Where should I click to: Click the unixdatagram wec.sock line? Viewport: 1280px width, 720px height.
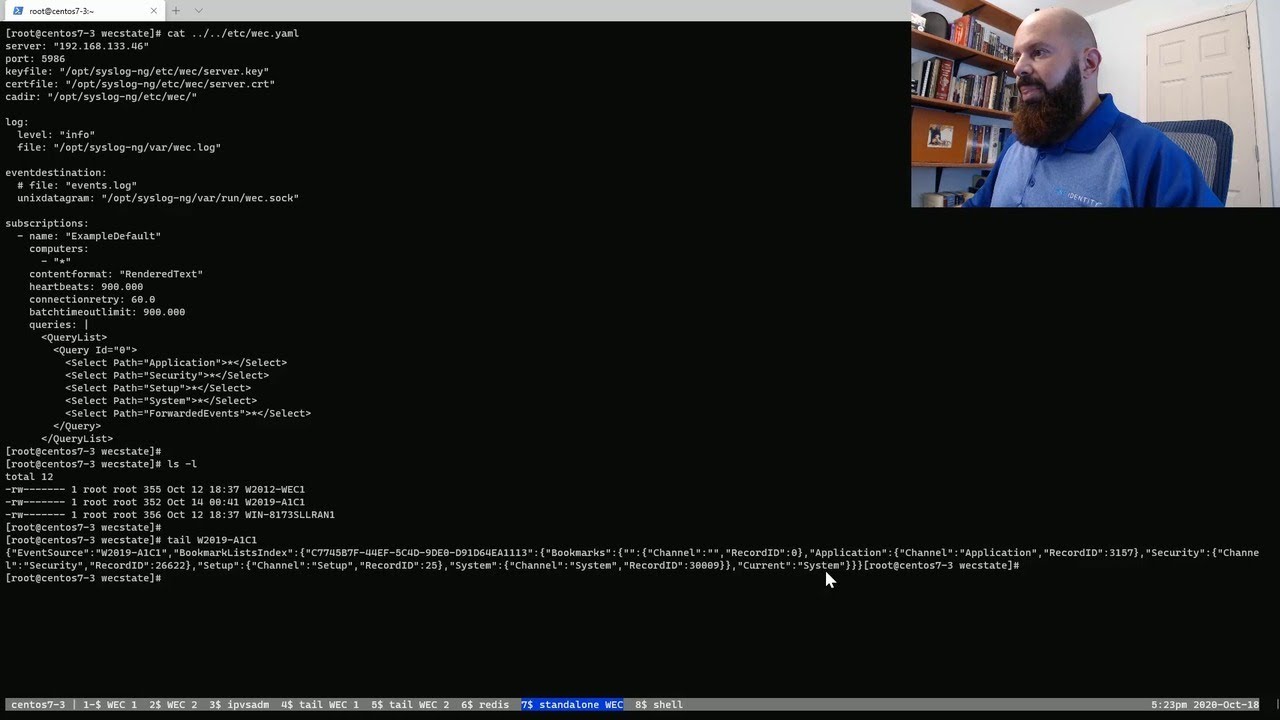(158, 198)
